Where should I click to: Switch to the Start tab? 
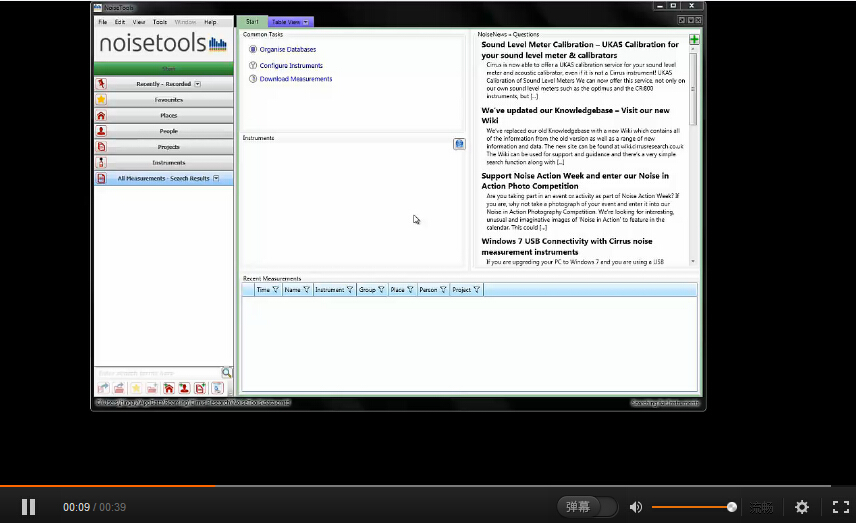[x=252, y=22]
